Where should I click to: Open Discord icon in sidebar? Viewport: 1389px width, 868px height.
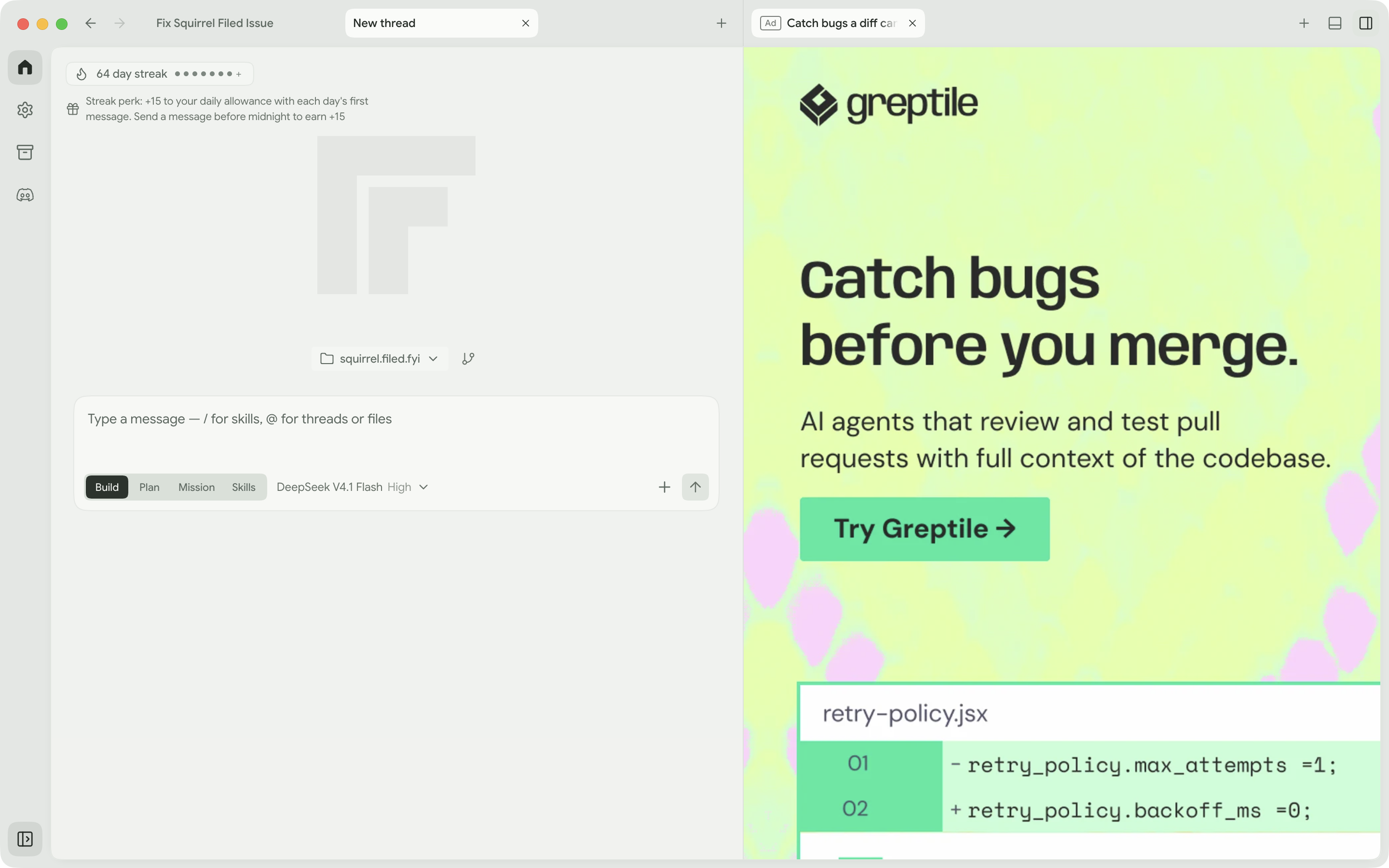25,195
